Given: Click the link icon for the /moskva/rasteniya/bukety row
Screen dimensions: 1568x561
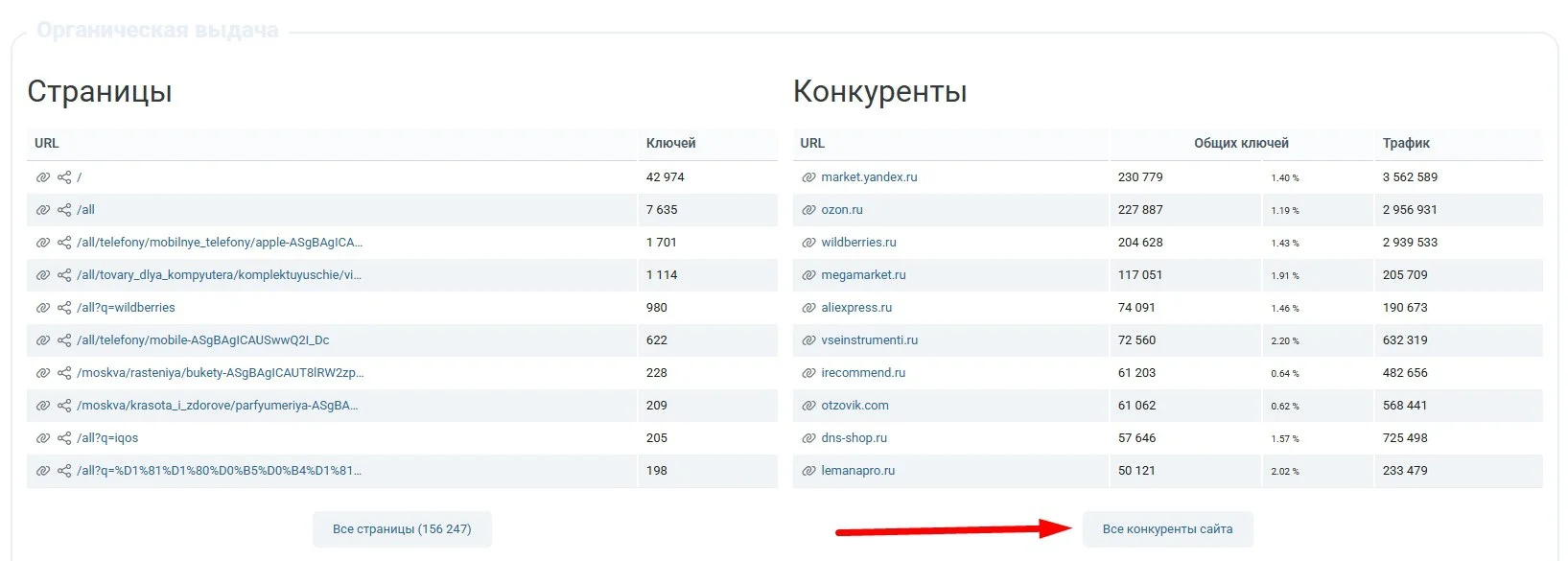Looking at the screenshot, I should tap(42, 373).
